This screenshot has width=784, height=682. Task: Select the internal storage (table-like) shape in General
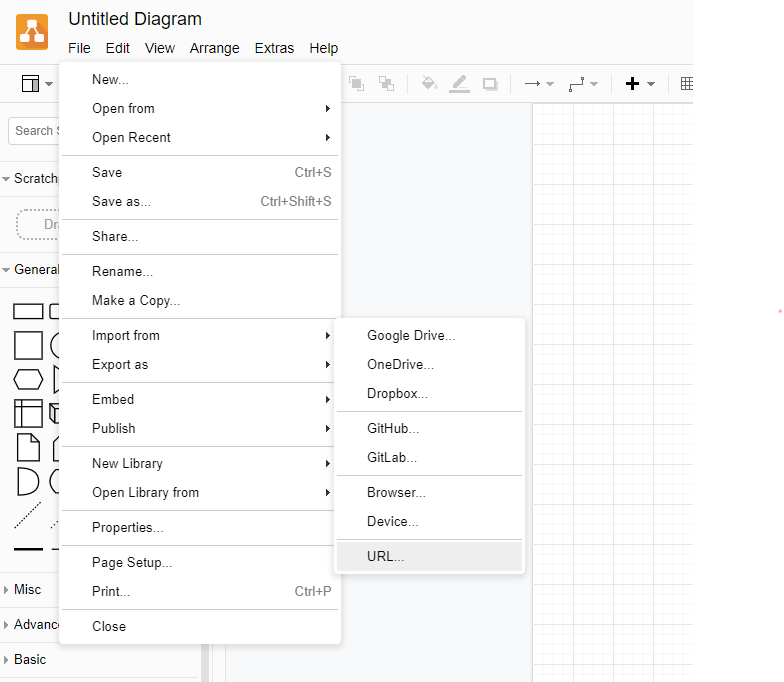coord(28,413)
